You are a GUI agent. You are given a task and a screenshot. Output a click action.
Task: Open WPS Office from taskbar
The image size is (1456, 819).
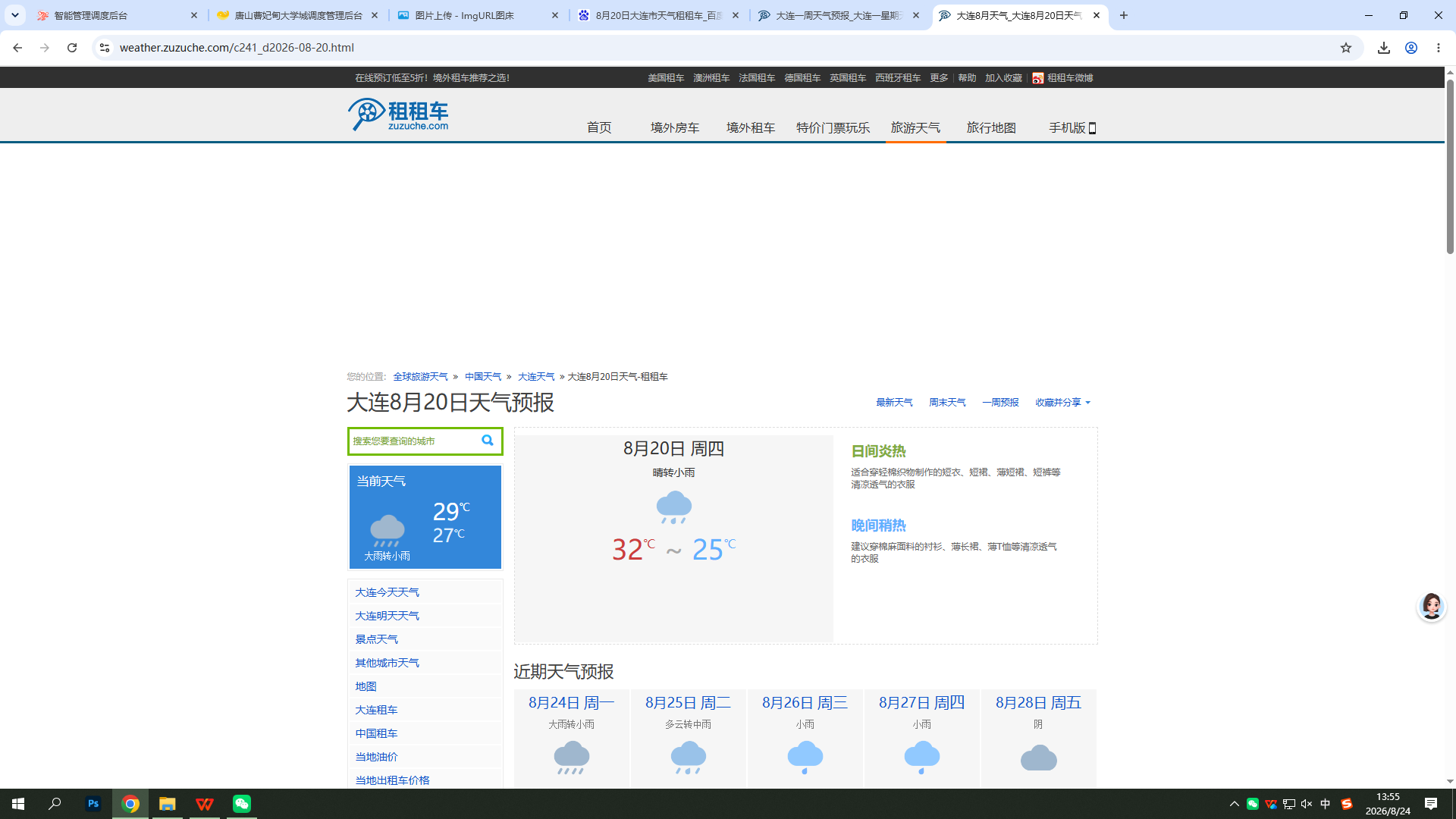(205, 804)
